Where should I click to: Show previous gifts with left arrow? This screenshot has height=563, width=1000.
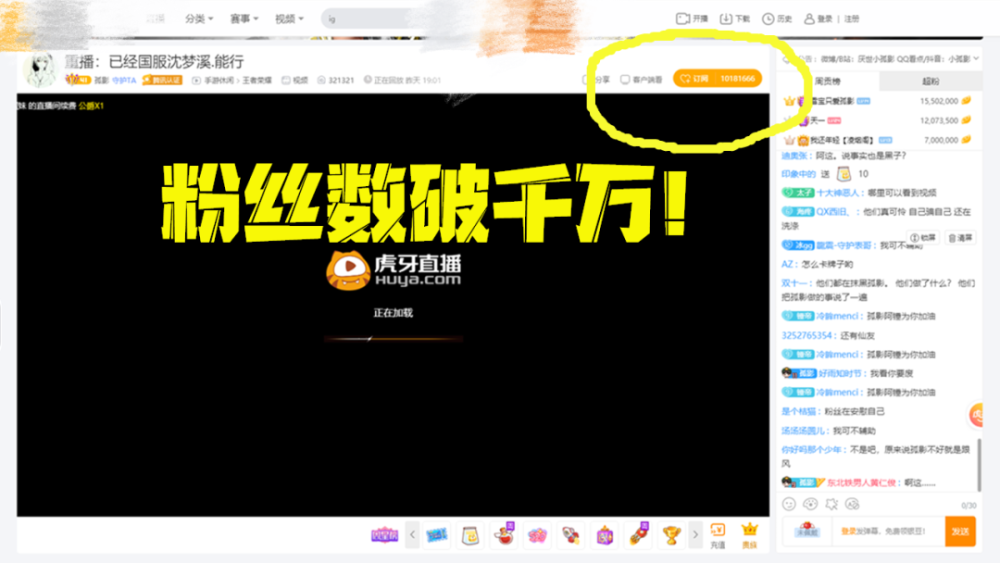412,535
